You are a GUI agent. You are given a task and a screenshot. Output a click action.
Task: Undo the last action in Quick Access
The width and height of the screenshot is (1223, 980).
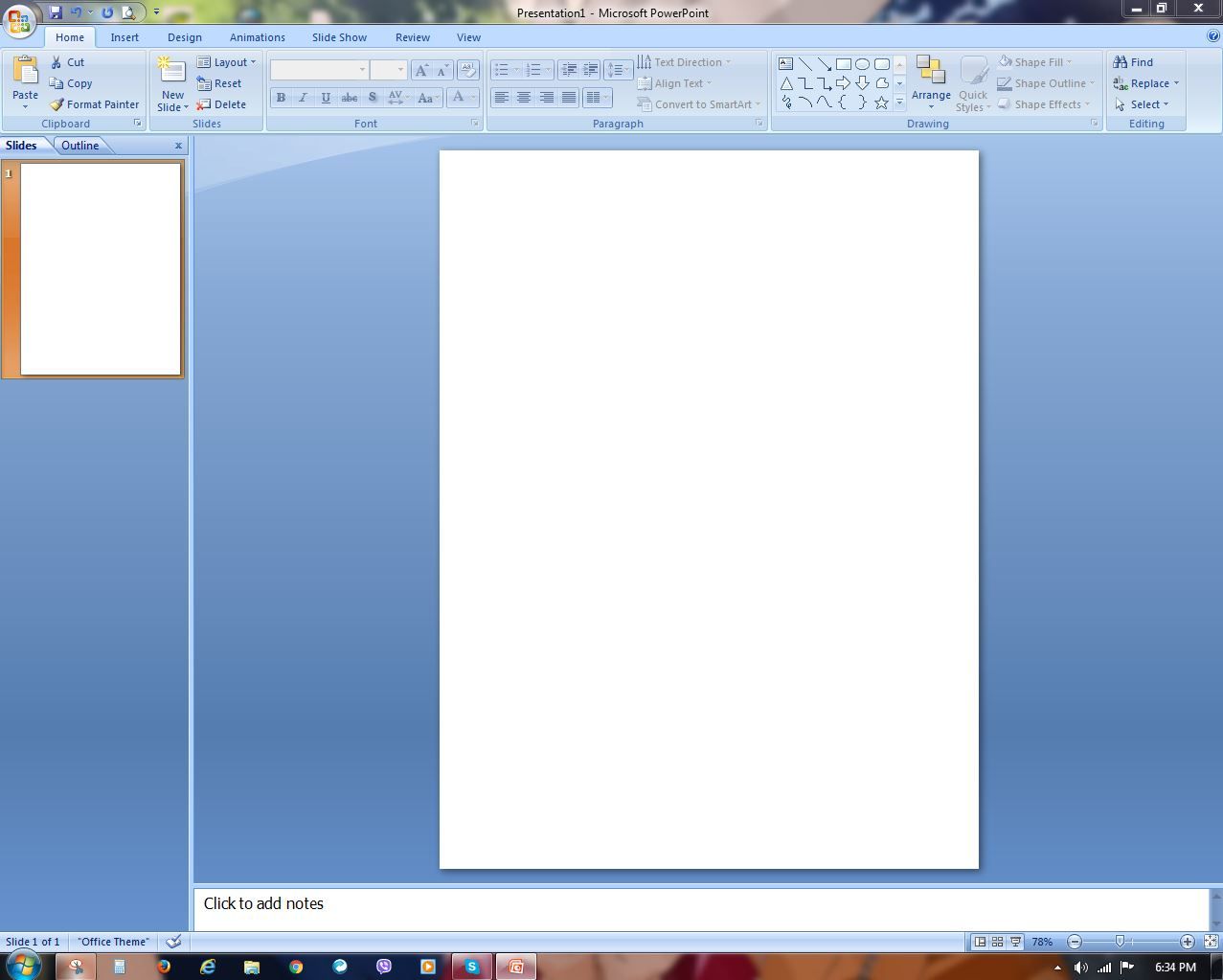(x=77, y=12)
